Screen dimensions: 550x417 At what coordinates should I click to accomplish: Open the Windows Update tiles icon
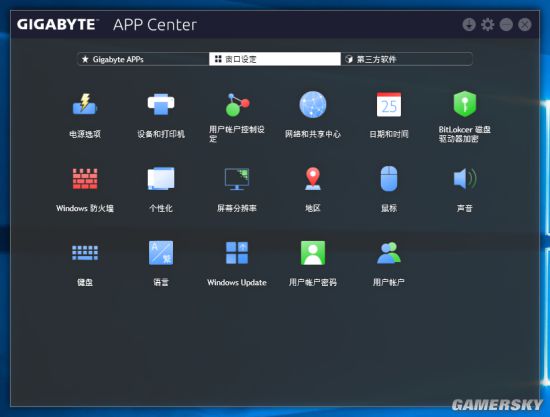pyautogui.click(x=237, y=253)
